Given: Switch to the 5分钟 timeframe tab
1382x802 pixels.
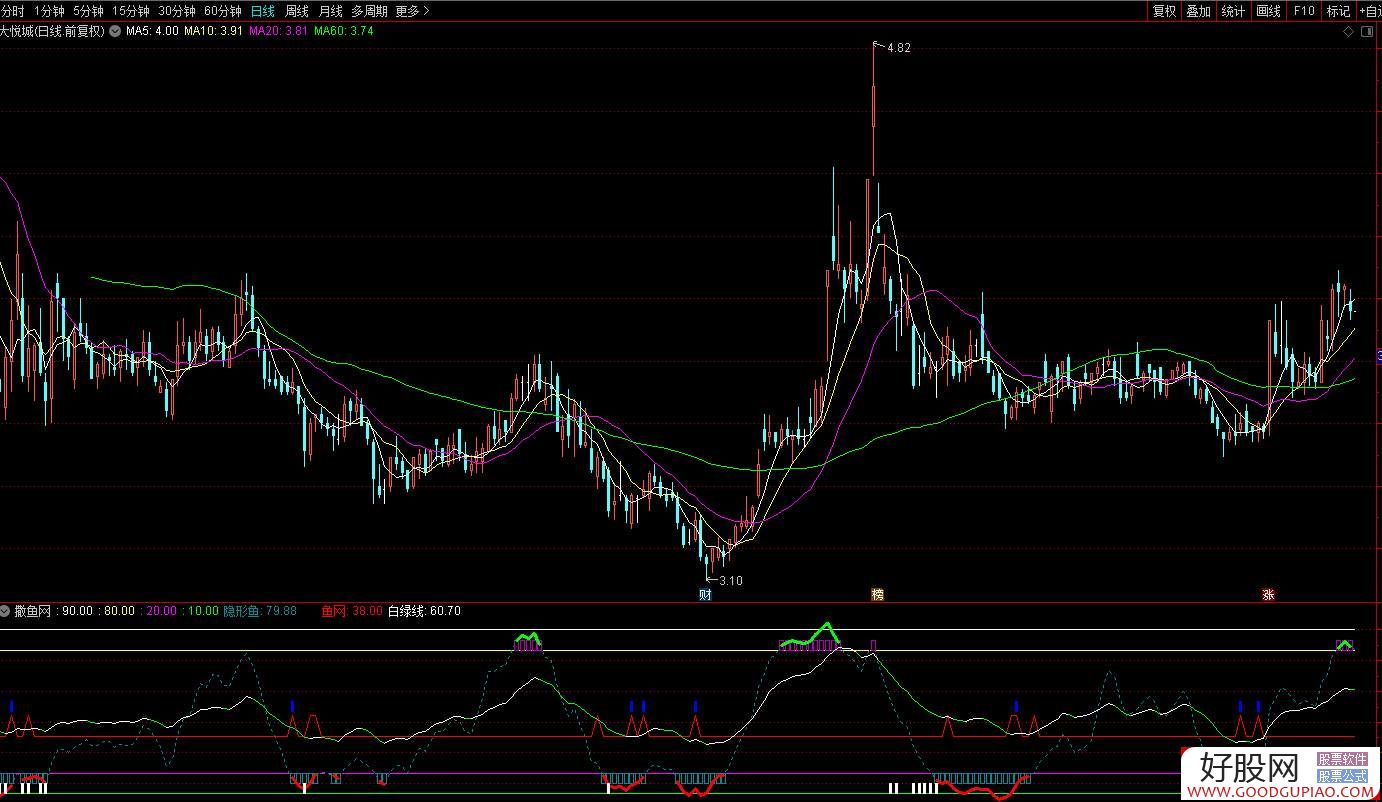Looking at the screenshot, I should pos(88,11).
